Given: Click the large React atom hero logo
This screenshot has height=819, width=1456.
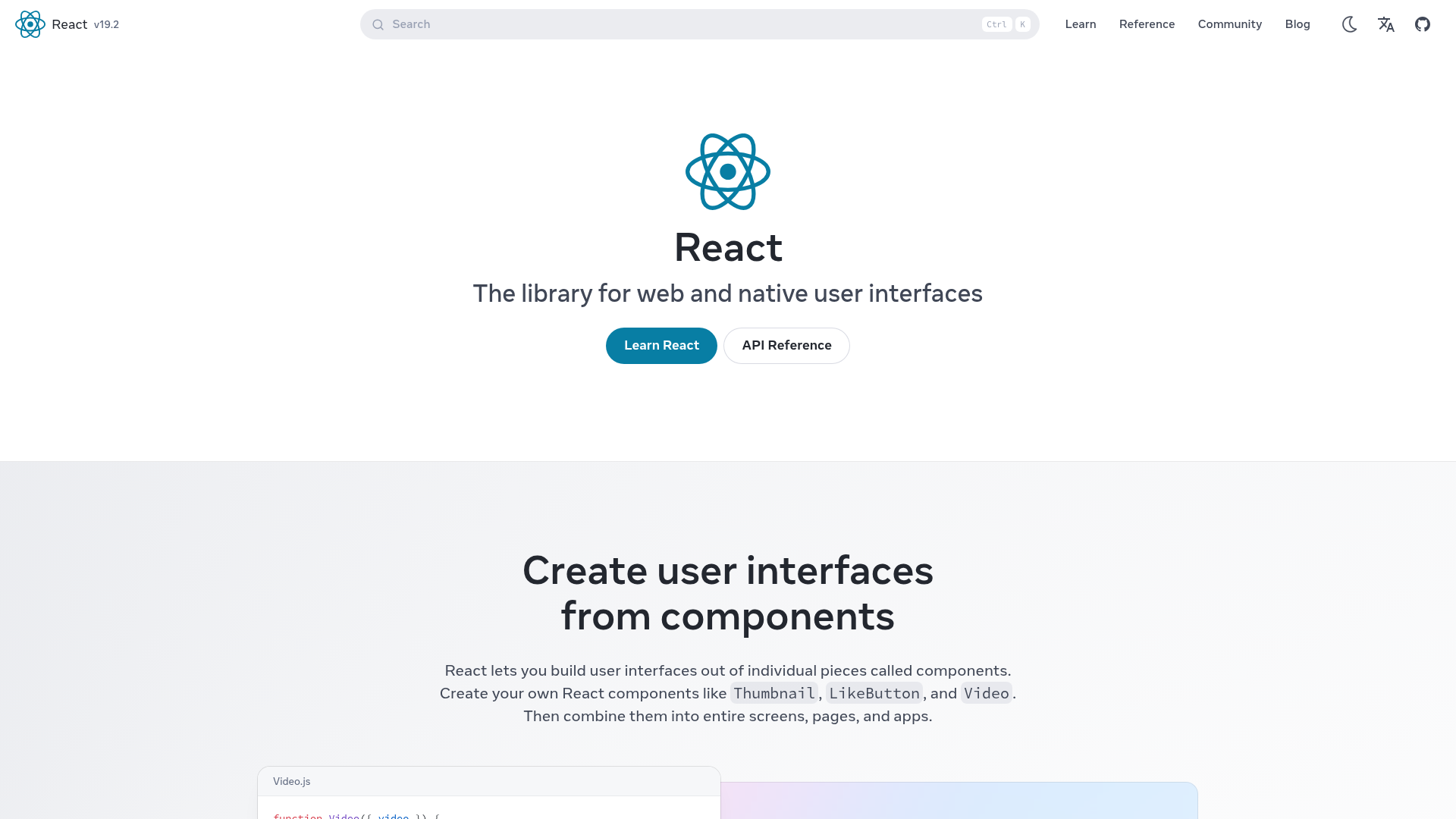Looking at the screenshot, I should coord(728,171).
